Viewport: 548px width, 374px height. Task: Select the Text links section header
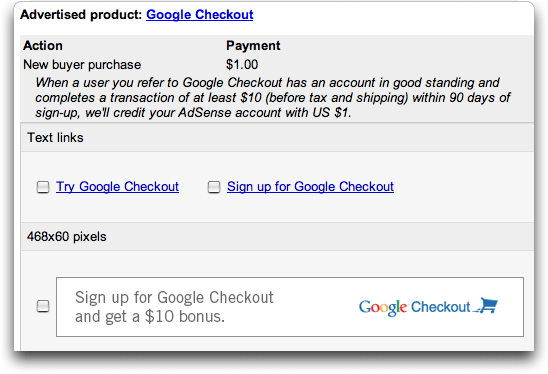click(x=277, y=138)
